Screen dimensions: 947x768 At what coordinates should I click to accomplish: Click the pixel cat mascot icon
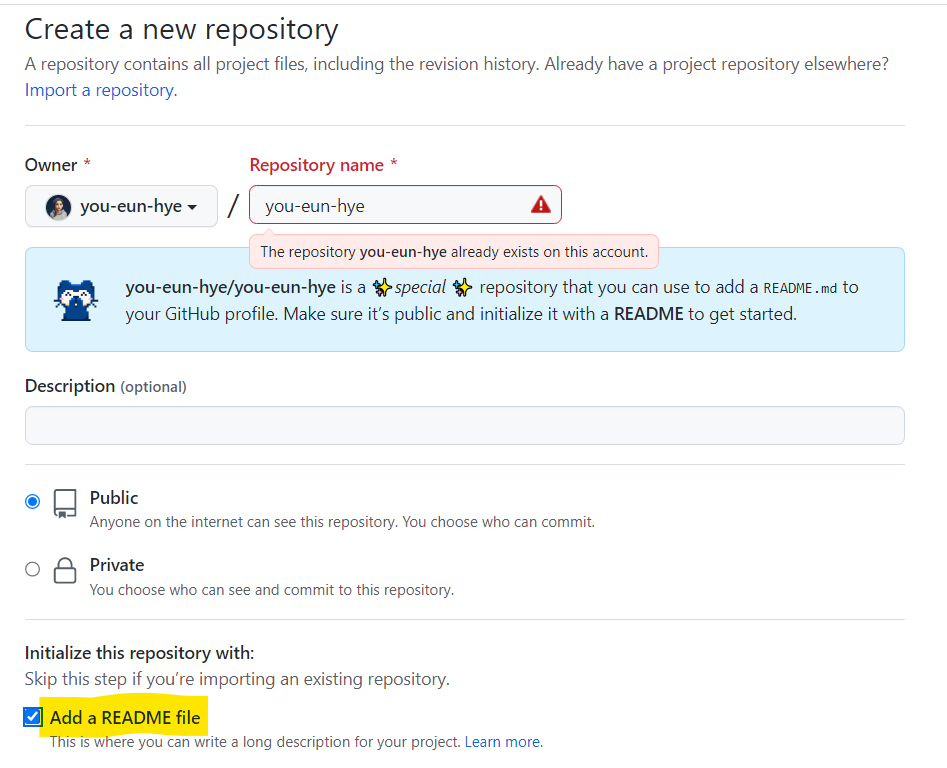75,300
